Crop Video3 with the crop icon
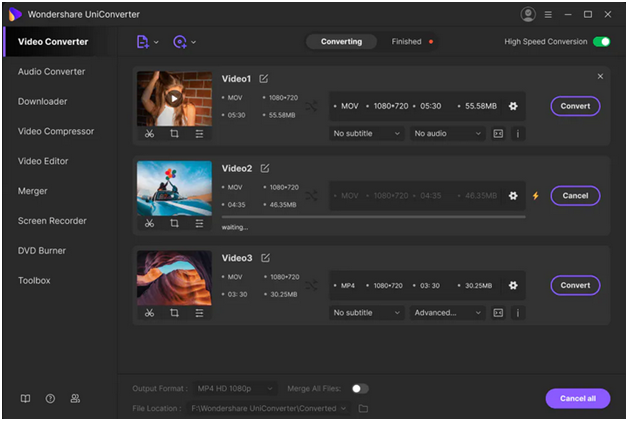 click(x=174, y=313)
